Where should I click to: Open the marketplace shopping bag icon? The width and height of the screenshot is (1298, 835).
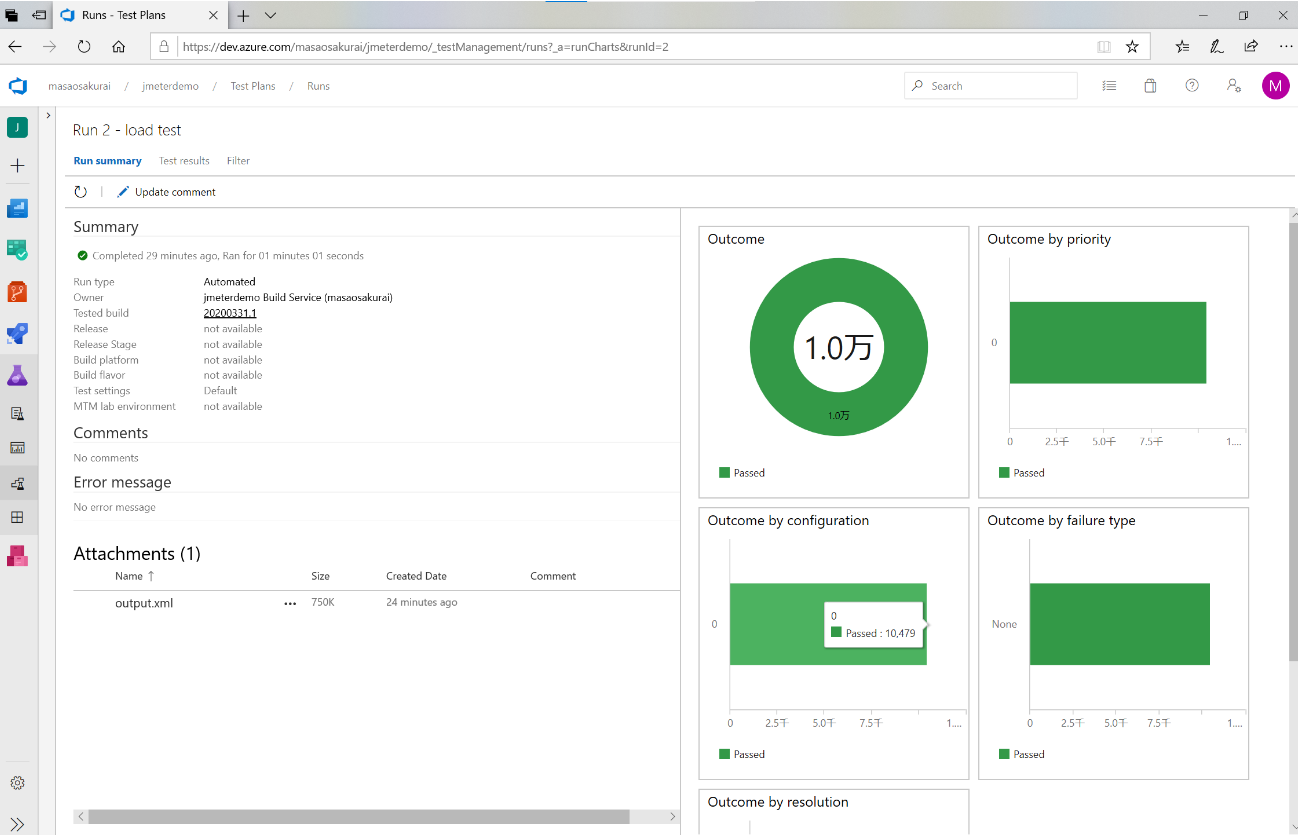(x=1150, y=86)
